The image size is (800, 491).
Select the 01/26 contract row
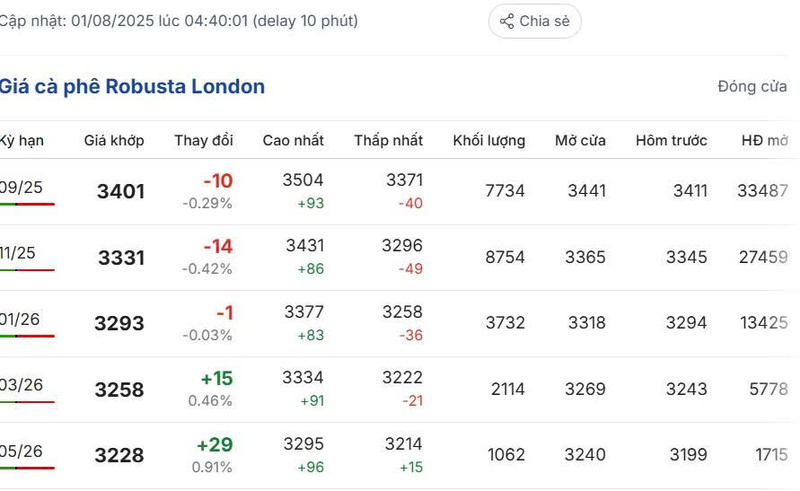pyautogui.click(x=20, y=320)
